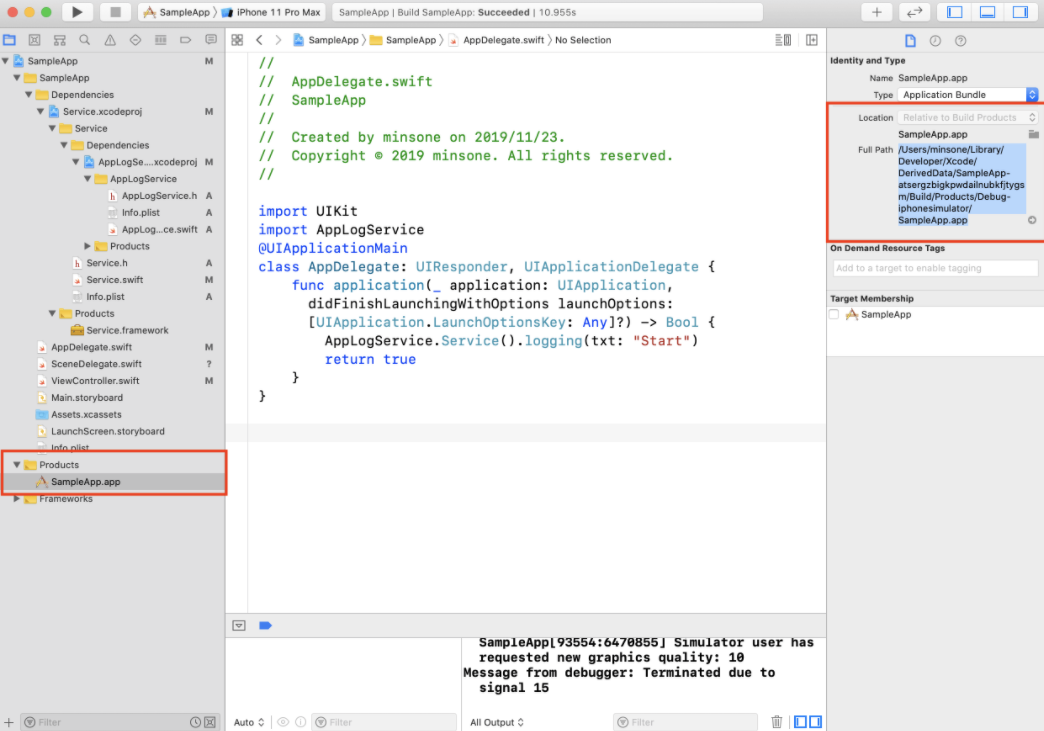This screenshot has width=1044, height=731.
Task: Expand the Products folder under AppLogService
Action: 87,246
